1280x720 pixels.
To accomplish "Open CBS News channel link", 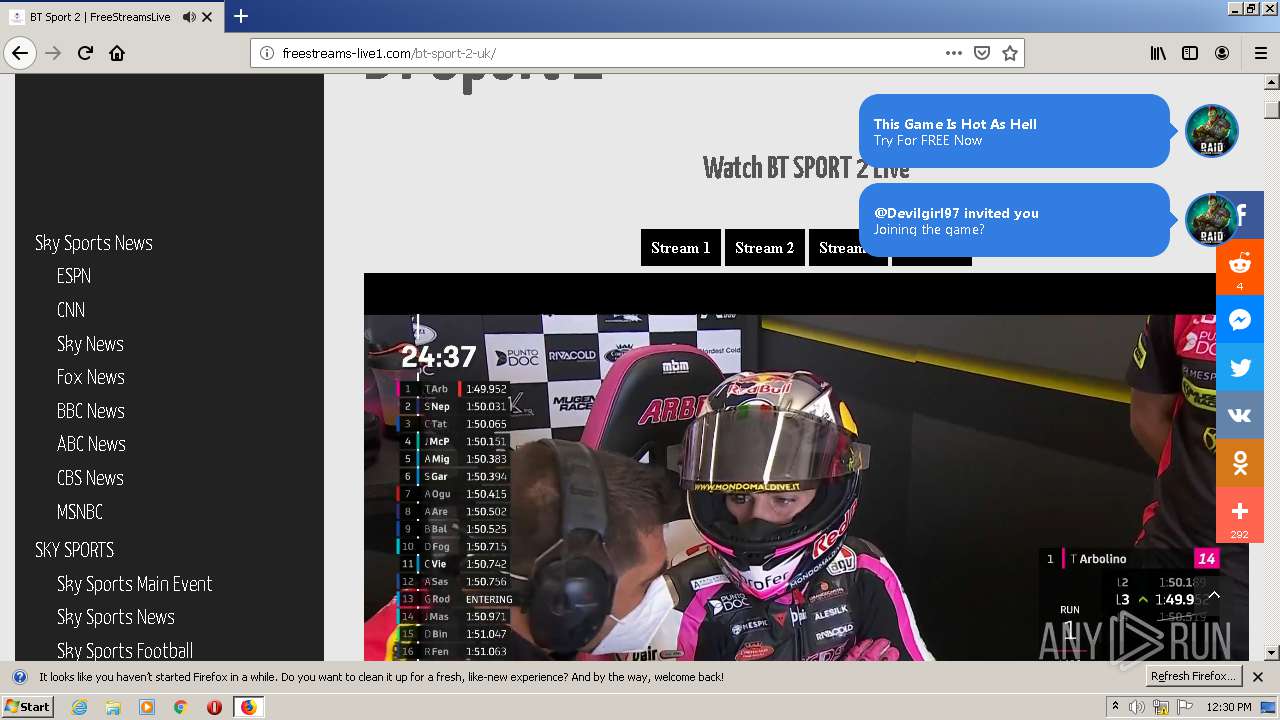I will point(90,478).
